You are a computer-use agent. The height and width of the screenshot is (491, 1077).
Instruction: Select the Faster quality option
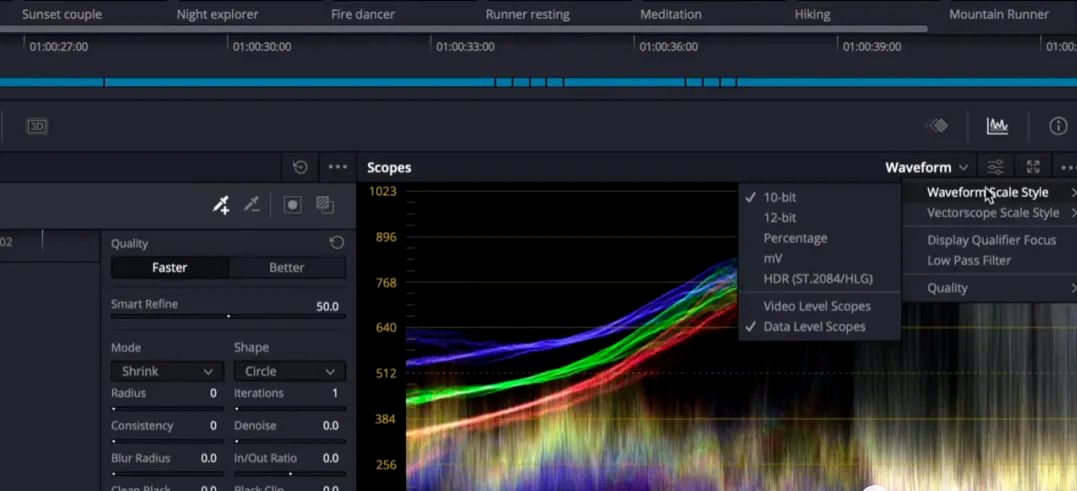coord(170,268)
